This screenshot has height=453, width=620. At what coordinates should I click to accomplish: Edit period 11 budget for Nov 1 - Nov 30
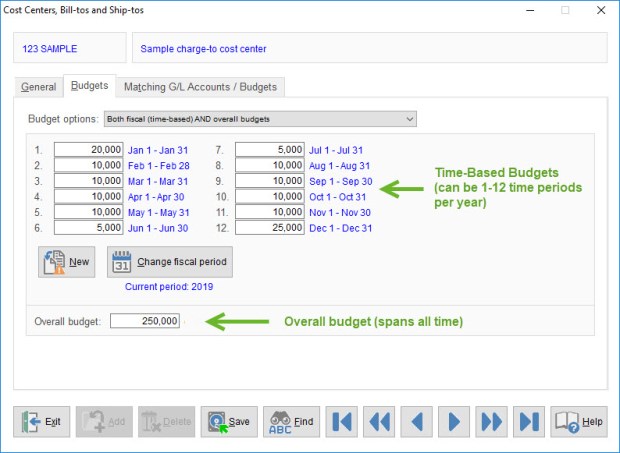tap(270, 212)
